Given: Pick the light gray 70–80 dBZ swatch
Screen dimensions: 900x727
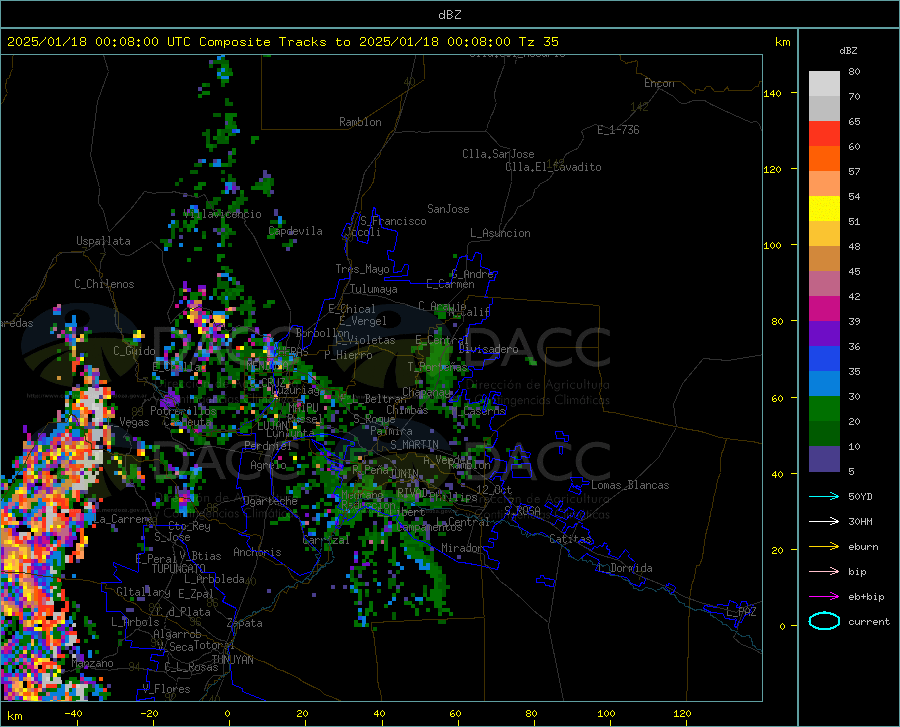Looking at the screenshot, I should point(824,84).
